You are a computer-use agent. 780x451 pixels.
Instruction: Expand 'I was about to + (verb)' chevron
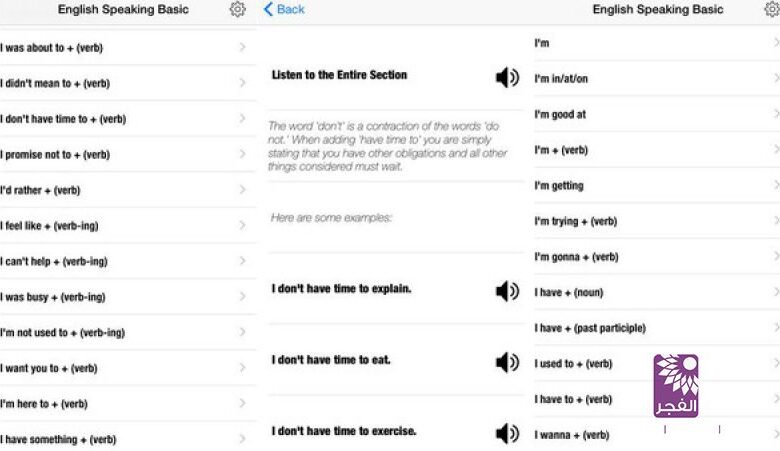coord(243,48)
